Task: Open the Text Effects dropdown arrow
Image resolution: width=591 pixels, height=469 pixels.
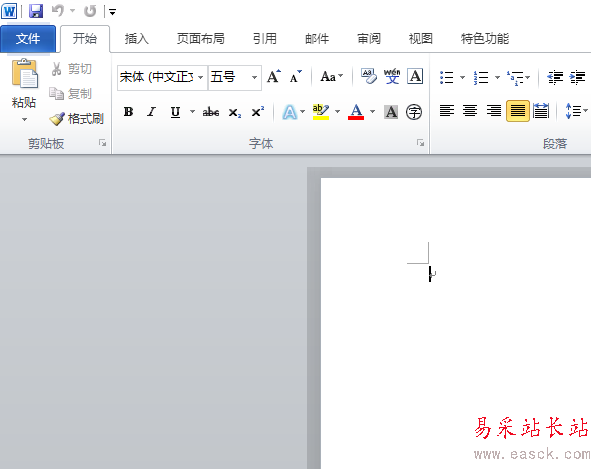Action: click(302, 112)
